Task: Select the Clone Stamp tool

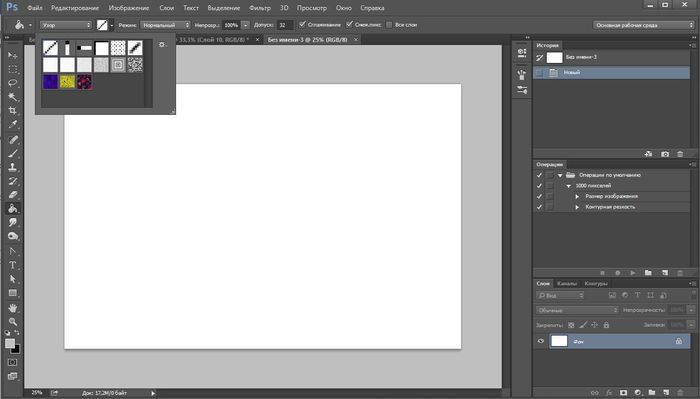Action: point(12,167)
